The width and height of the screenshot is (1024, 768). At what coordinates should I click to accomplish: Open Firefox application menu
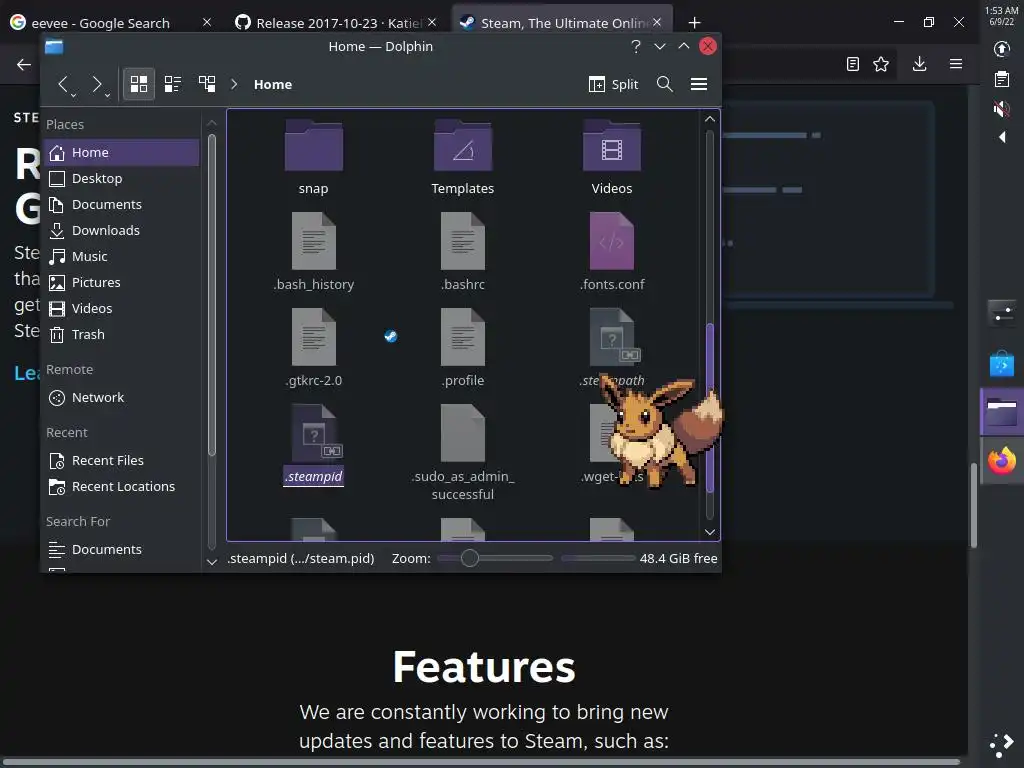[955, 64]
